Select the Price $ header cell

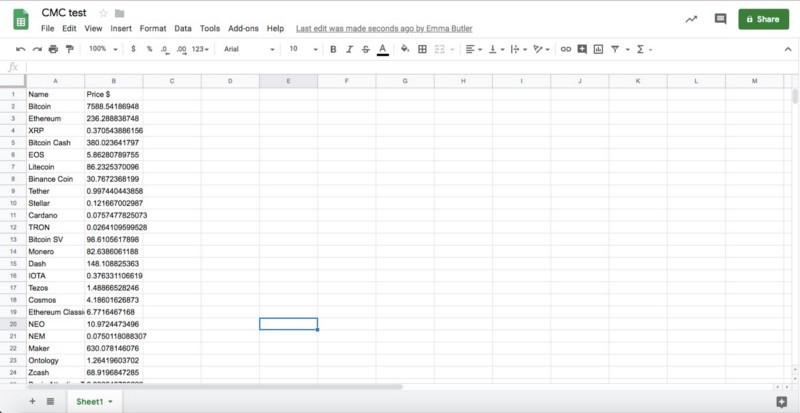pos(114,94)
